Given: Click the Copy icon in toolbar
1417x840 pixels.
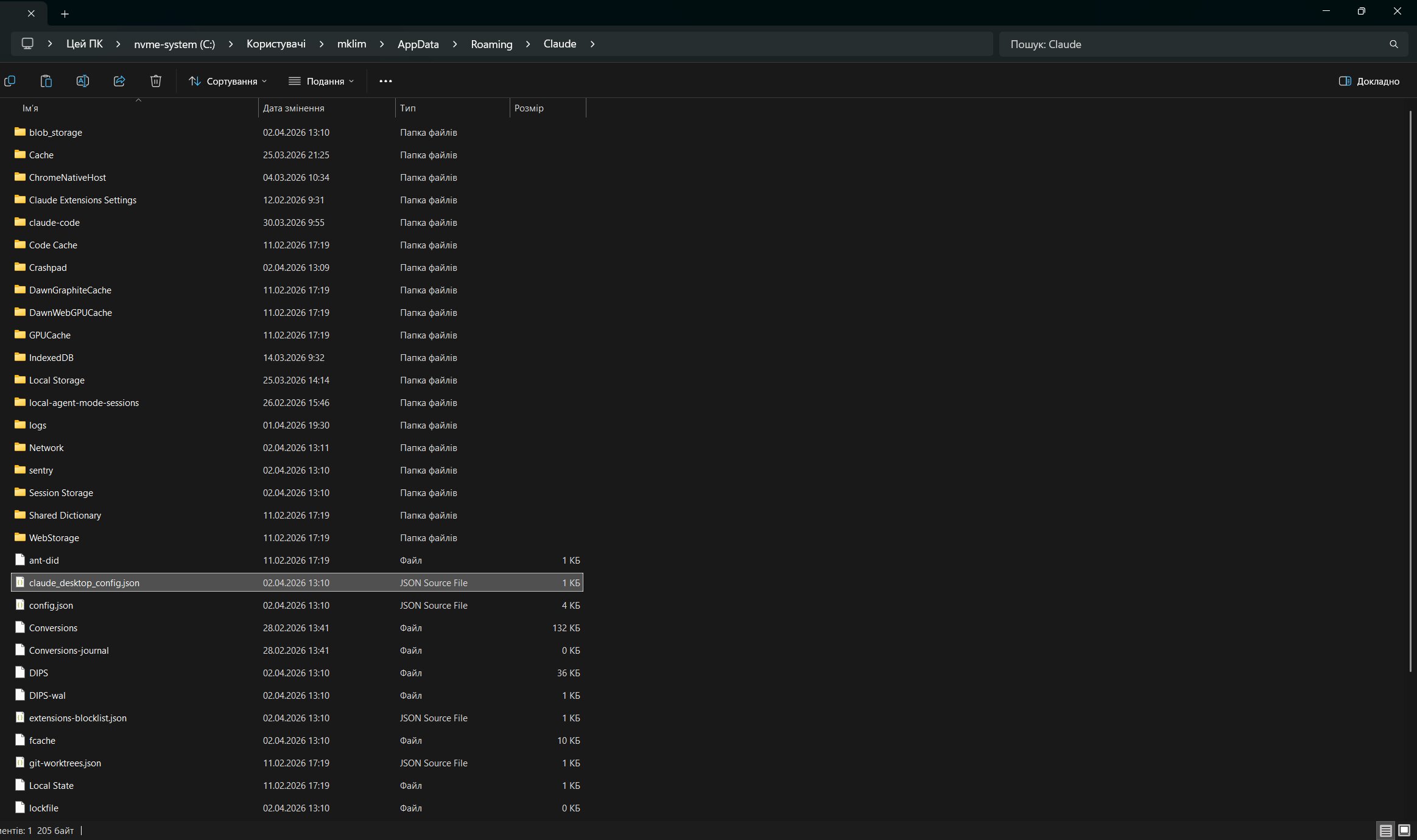Looking at the screenshot, I should point(10,81).
